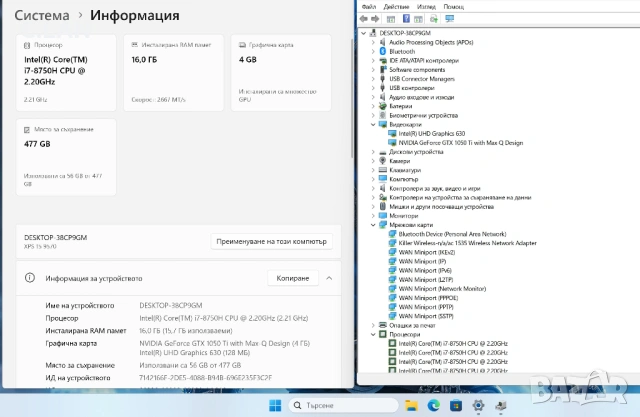Screen dimensions: 640x417
Task: Toggle the action pane toolbar icon
Action: [x=418, y=19]
